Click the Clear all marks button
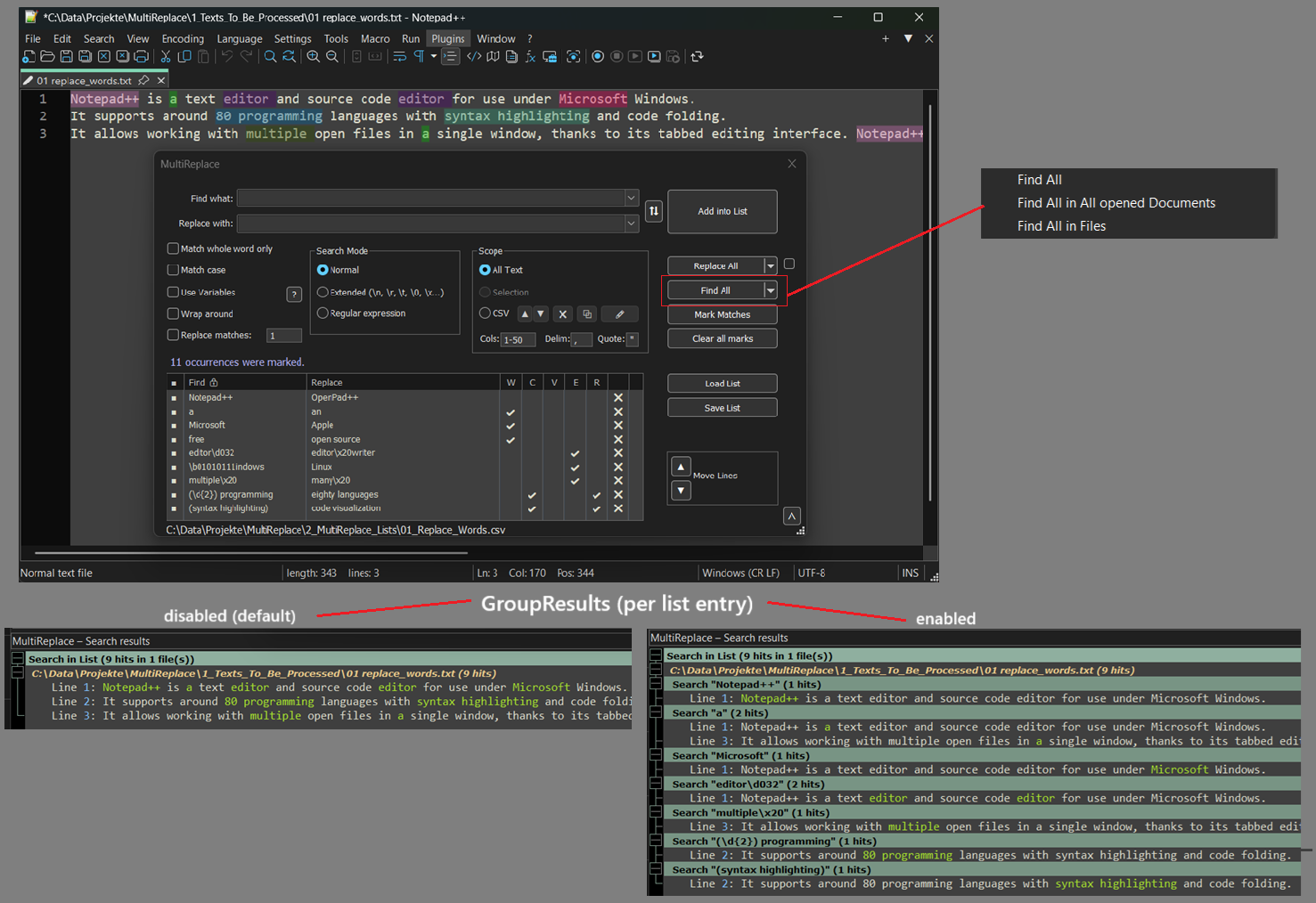Viewport: 1316px width, 903px height. (723, 338)
